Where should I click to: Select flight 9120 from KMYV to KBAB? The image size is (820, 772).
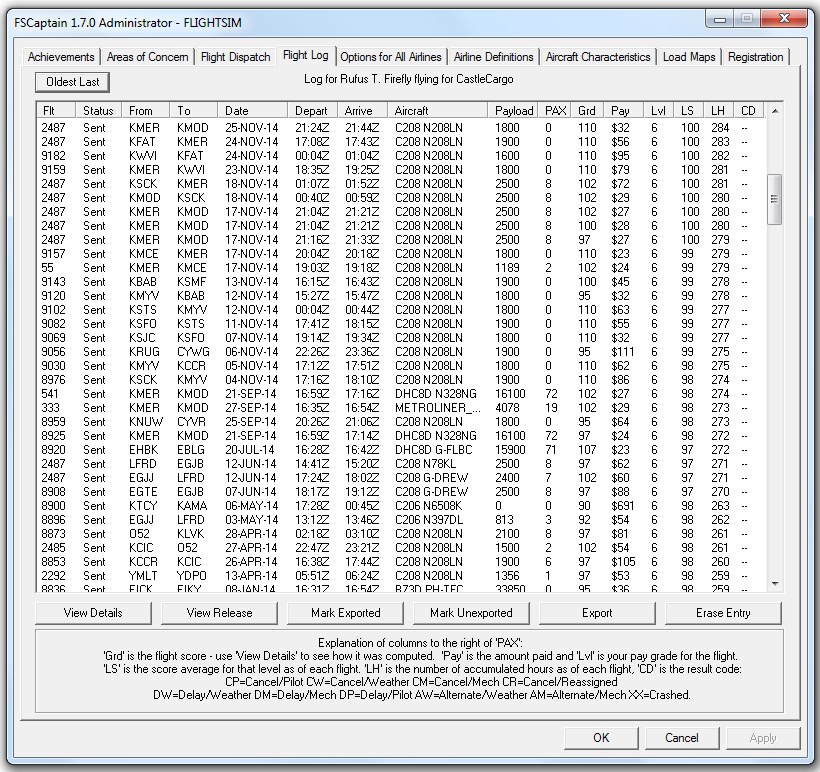click(x=401, y=296)
